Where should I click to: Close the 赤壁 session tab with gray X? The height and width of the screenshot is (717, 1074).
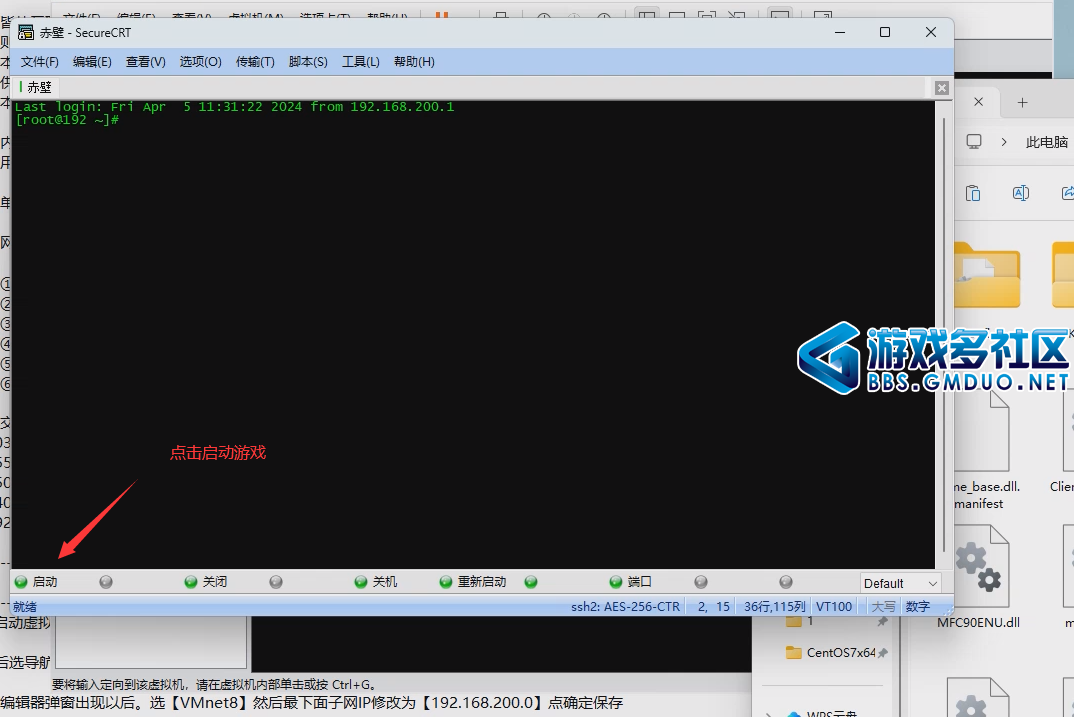(942, 88)
